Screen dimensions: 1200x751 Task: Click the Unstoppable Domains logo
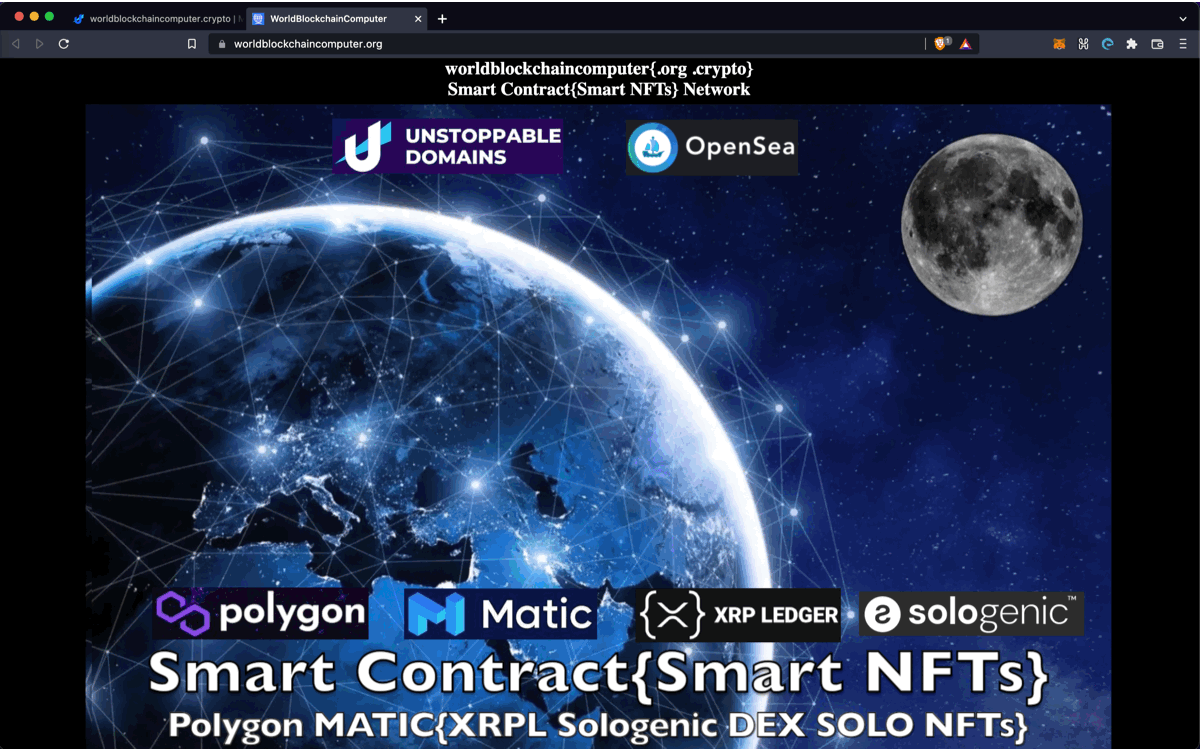(447, 146)
